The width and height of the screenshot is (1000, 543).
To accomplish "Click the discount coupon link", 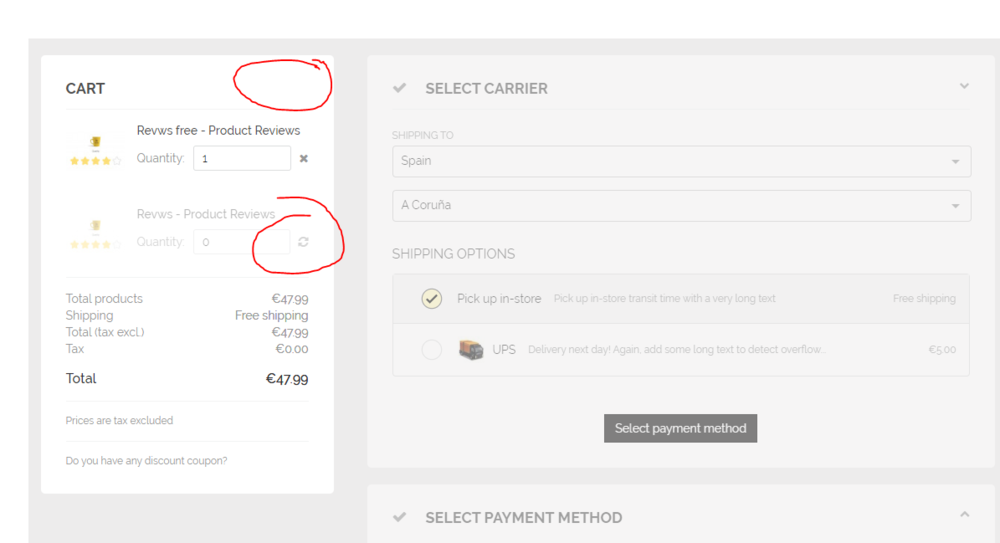I will point(146,461).
